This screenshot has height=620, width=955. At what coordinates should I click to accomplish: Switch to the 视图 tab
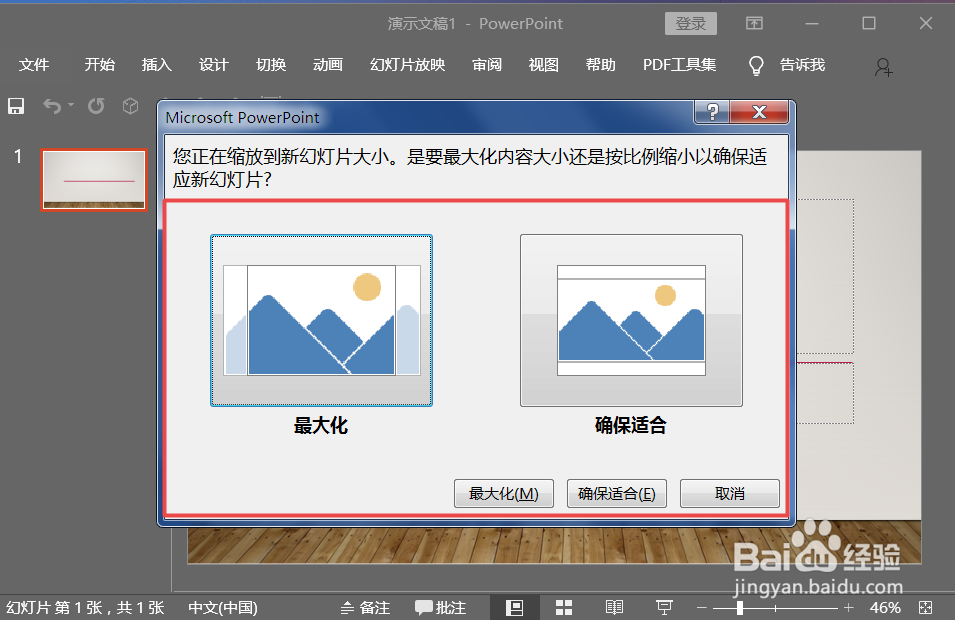pyautogui.click(x=544, y=65)
